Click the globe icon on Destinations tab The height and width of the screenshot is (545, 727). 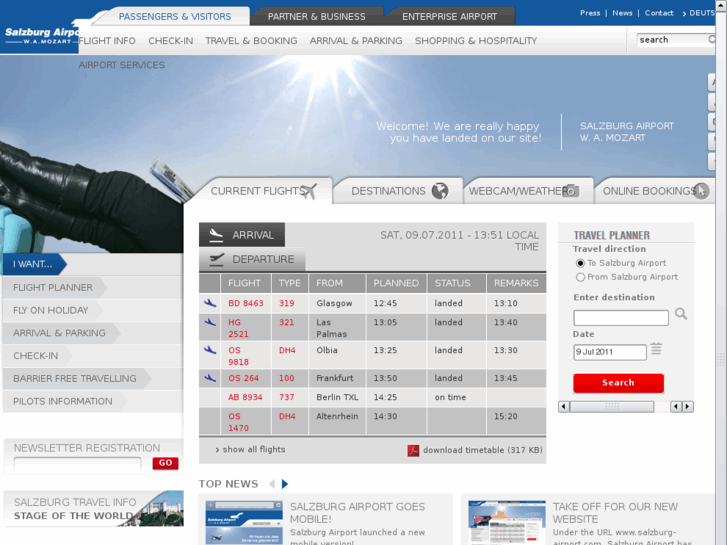pyautogui.click(x=440, y=191)
